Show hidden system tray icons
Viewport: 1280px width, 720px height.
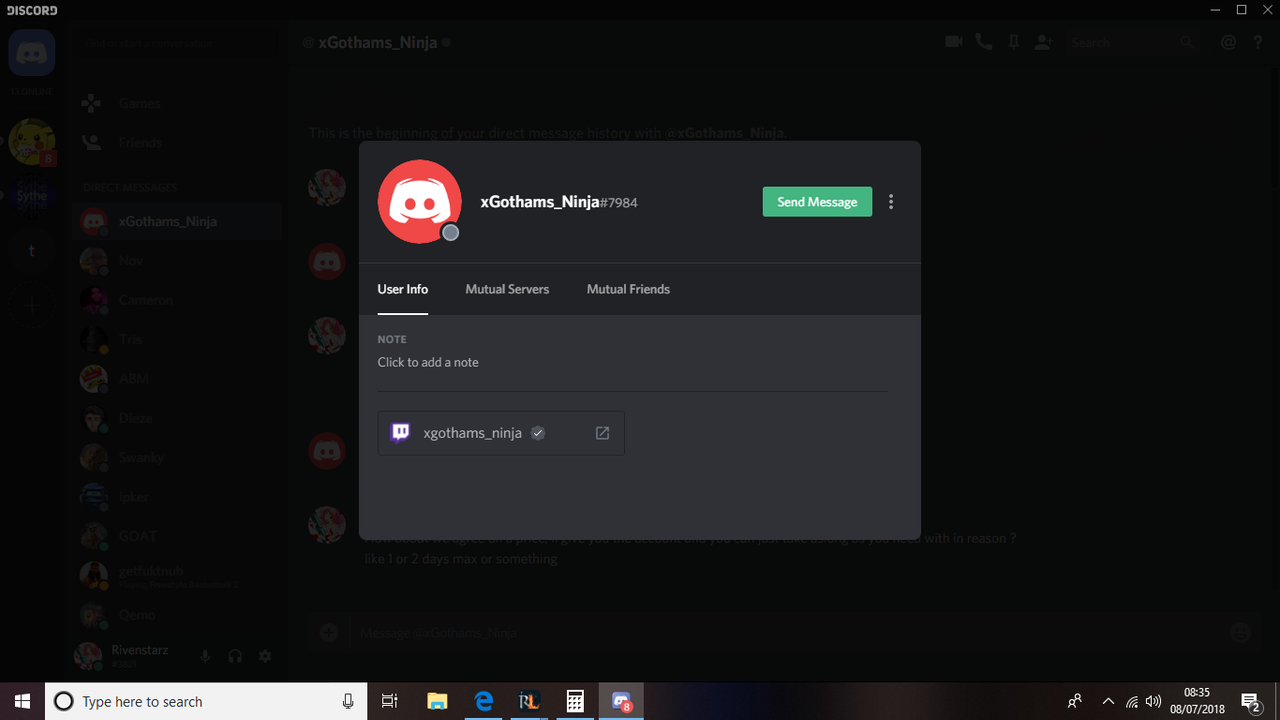click(1107, 701)
